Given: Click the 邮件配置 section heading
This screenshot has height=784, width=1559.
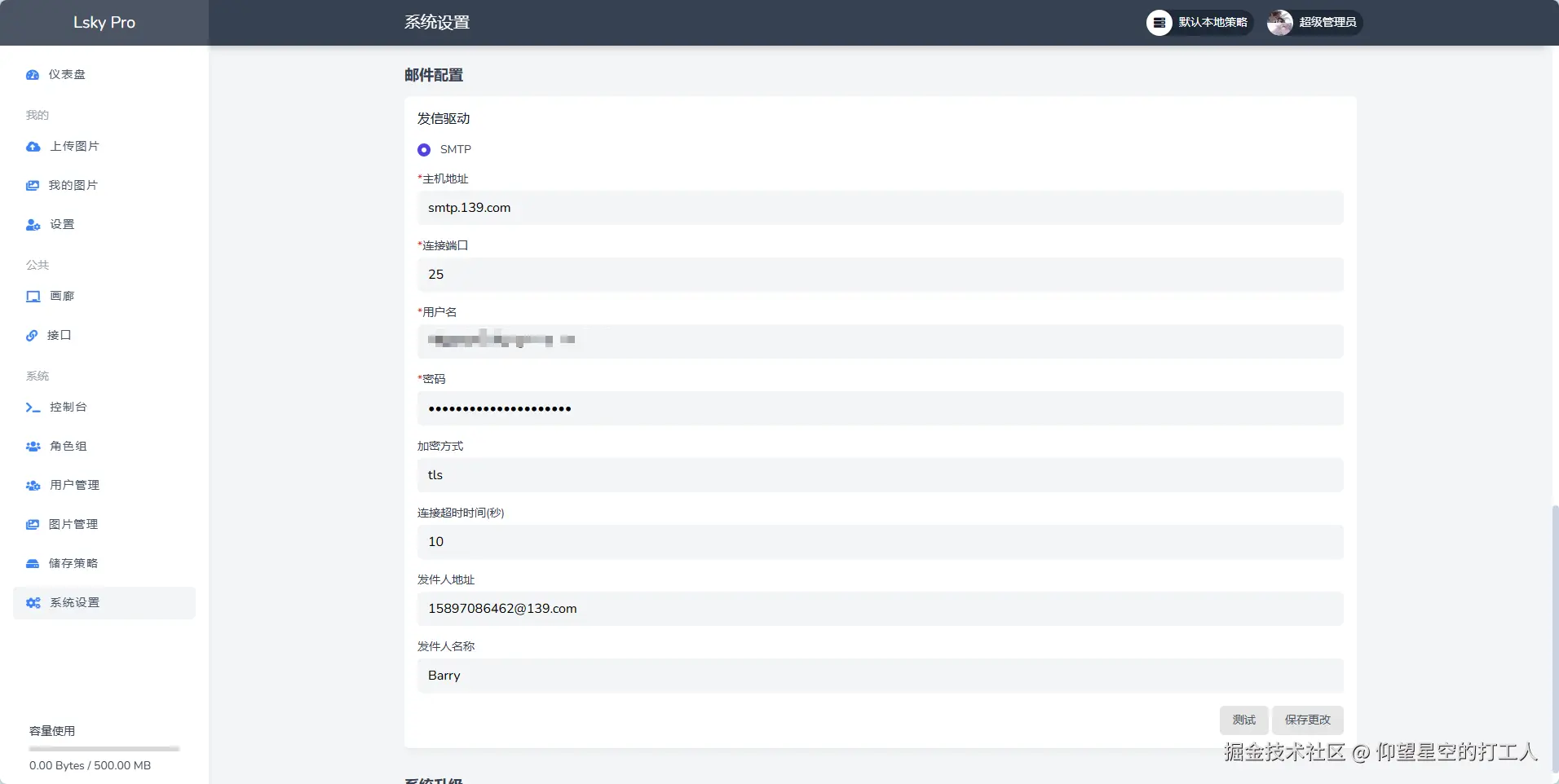Looking at the screenshot, I should (x=434, y=75).
